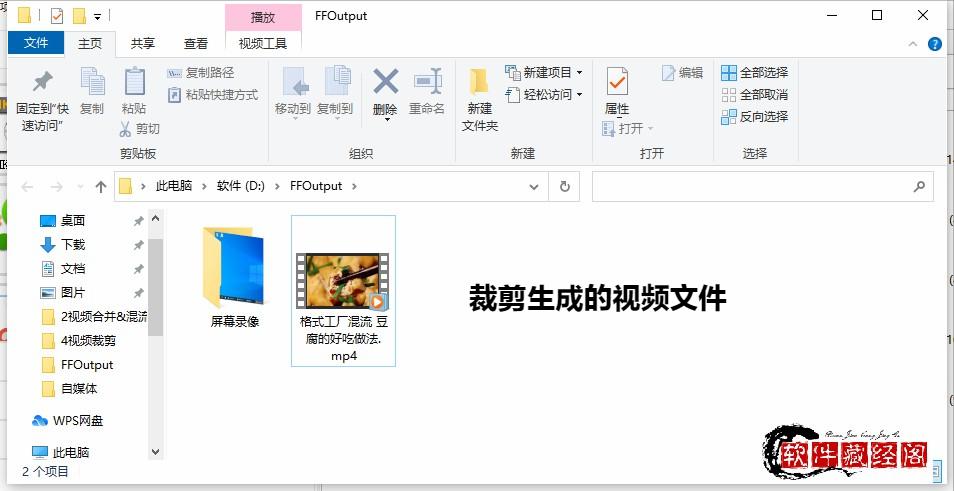
Task: Click the search magnifier icon
Action: click(919, 187)
